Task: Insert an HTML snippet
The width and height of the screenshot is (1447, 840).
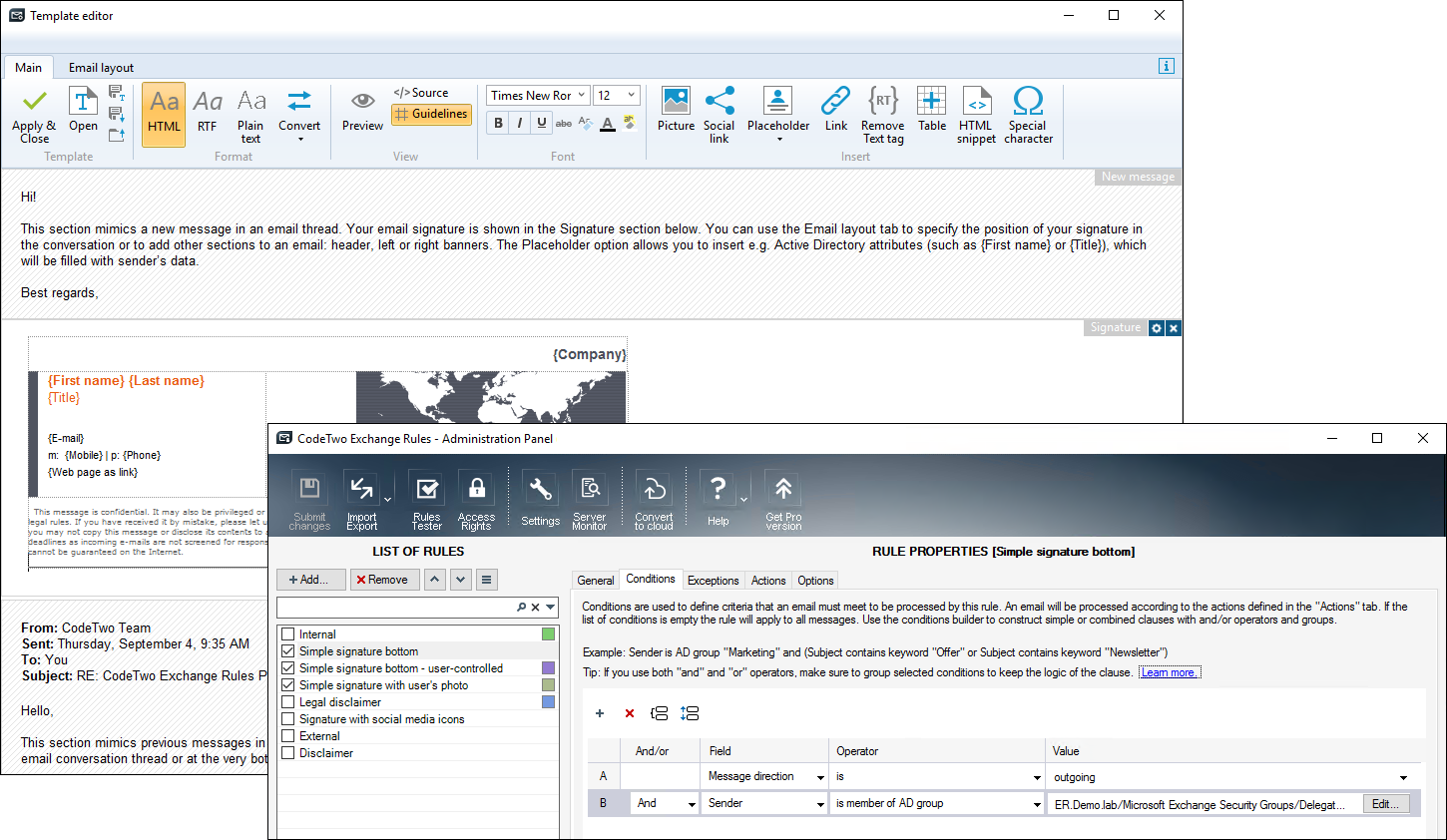Action: coord(976,115)
